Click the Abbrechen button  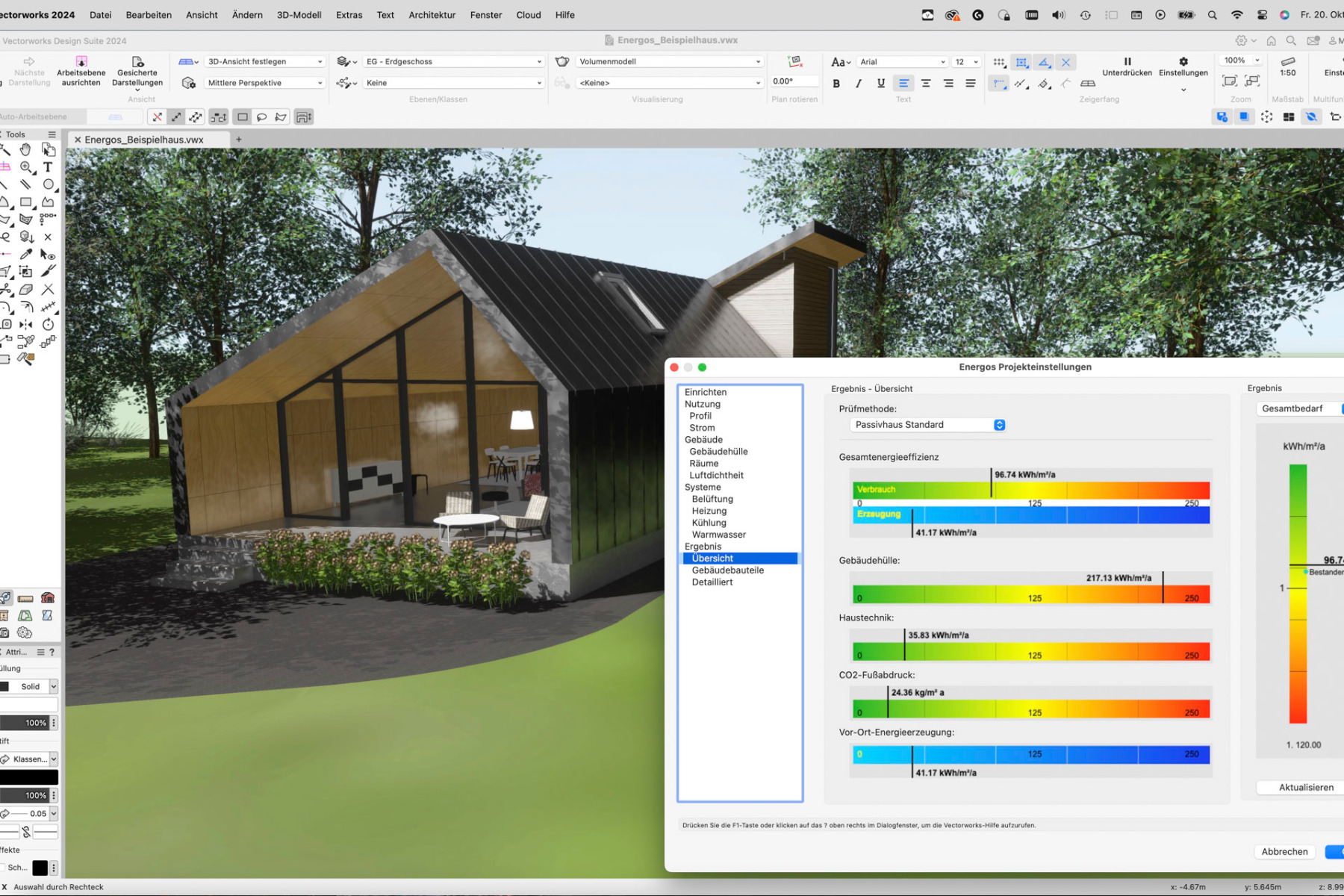1284,851
